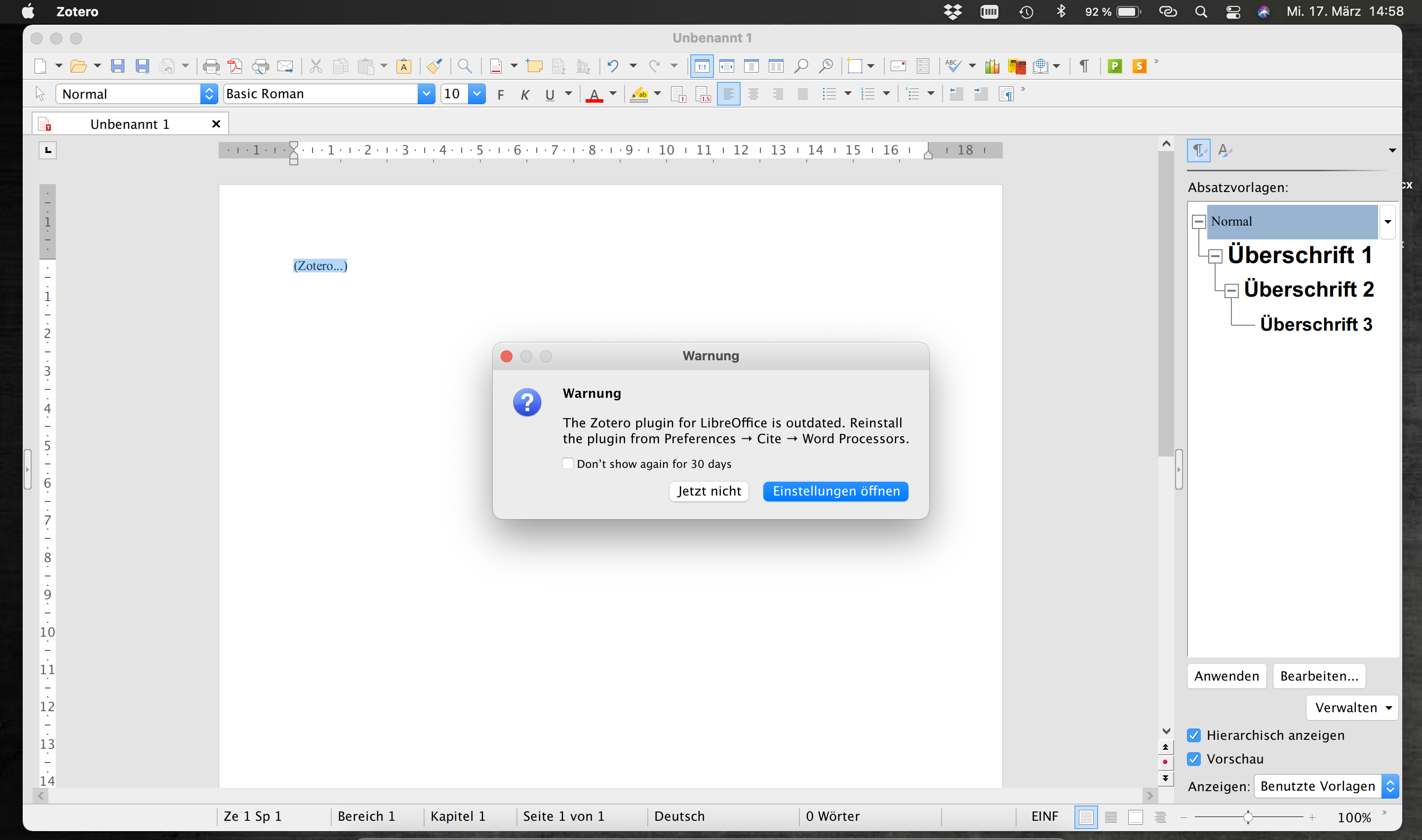Open the Zotero menu in menu bar
The height and width of the screenshot is (840, 1422).
tap(78, 11)
